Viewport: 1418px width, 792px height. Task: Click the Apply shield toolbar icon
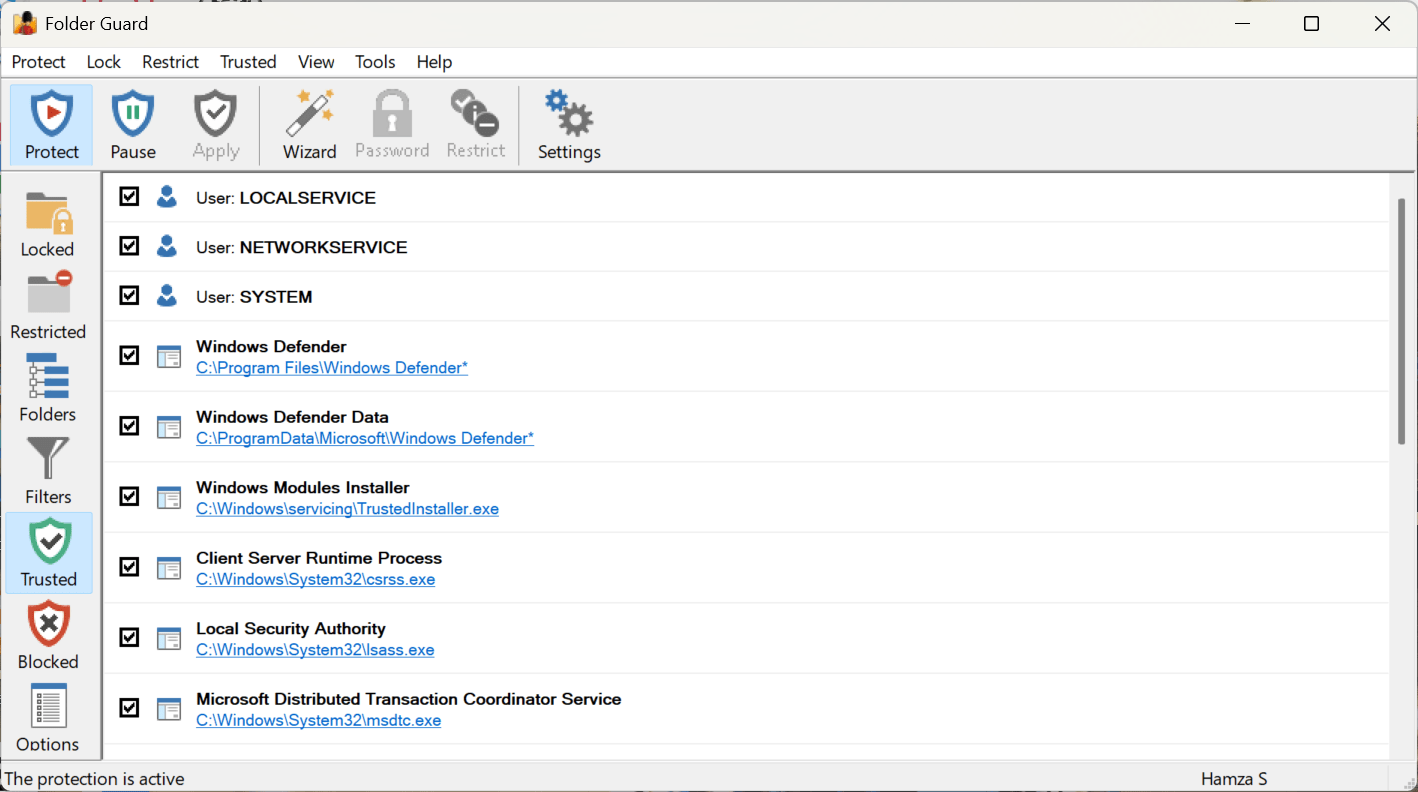tap(216, 125)
